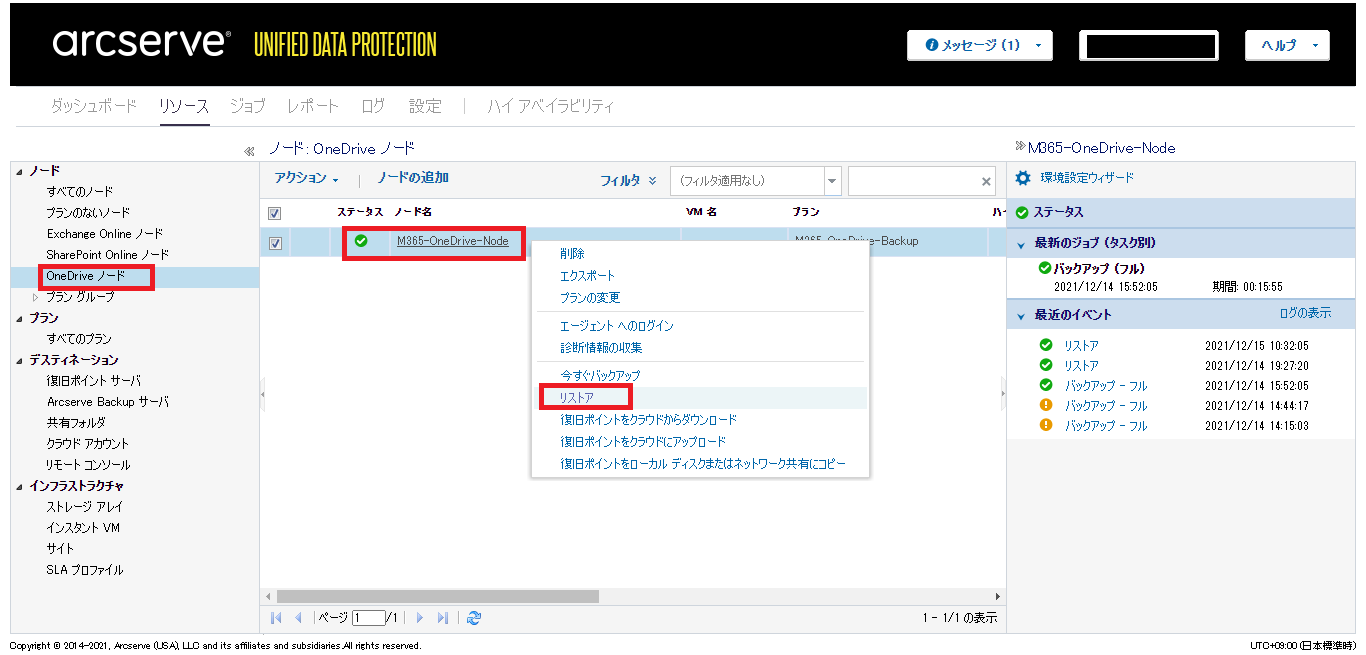Go to the next page arrow
This screenshot has height=655, width=1366.
click(x=420, y=618)
